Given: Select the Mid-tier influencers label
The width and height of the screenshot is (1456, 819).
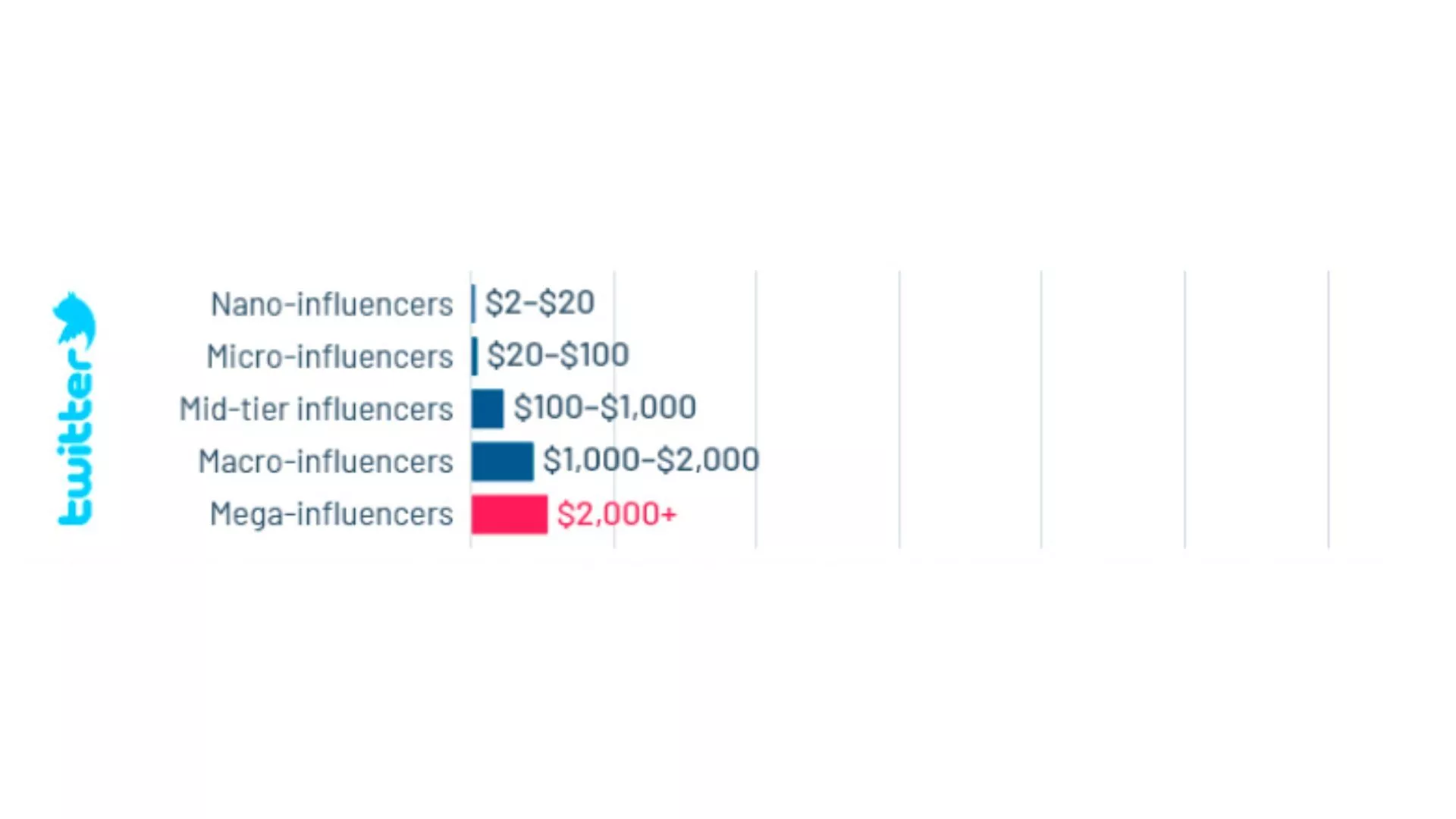Looking at the screenshot, I should [315, 409].
